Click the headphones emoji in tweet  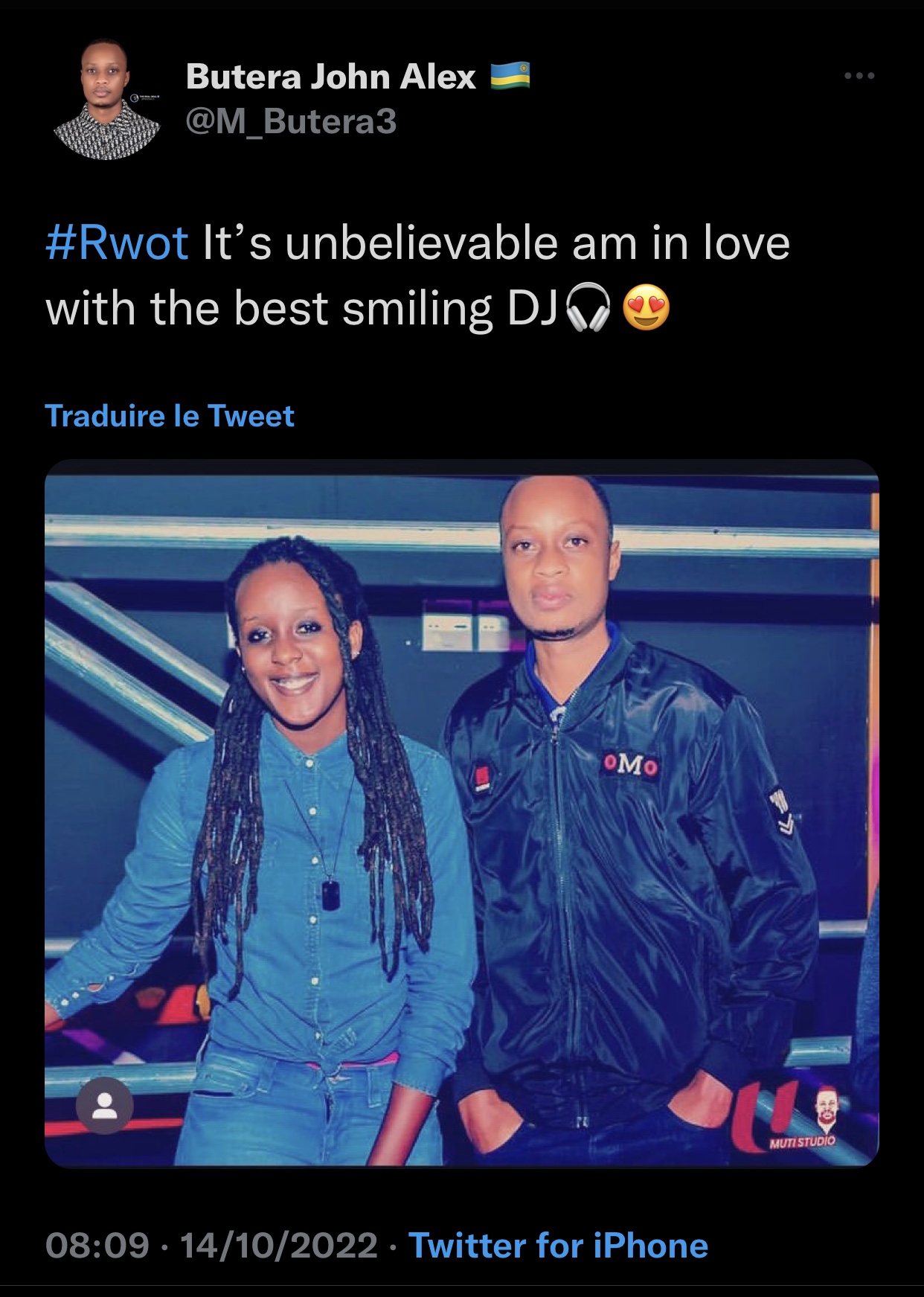[588, 308]
